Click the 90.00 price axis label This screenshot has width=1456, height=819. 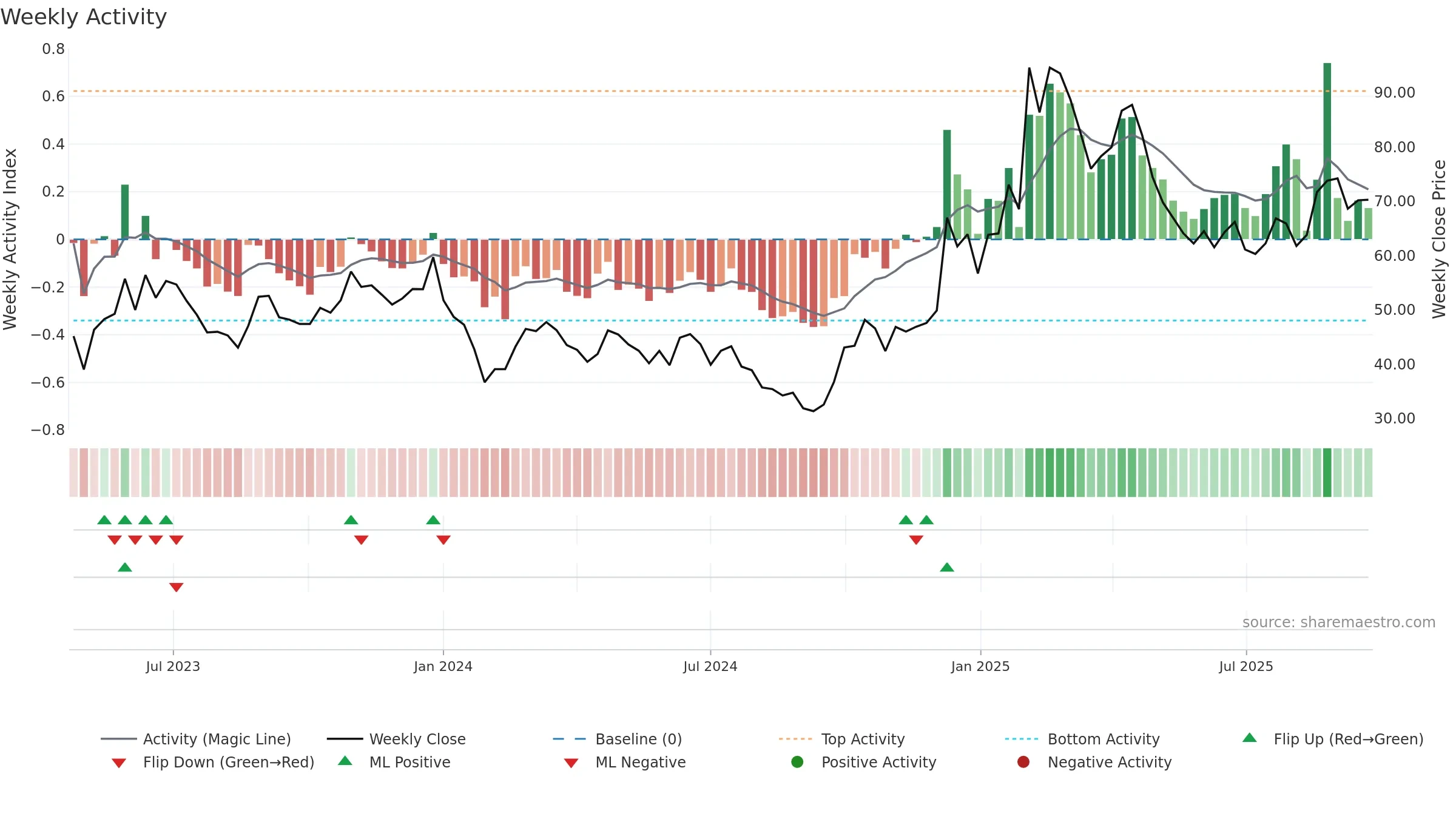click(1395, 92)
